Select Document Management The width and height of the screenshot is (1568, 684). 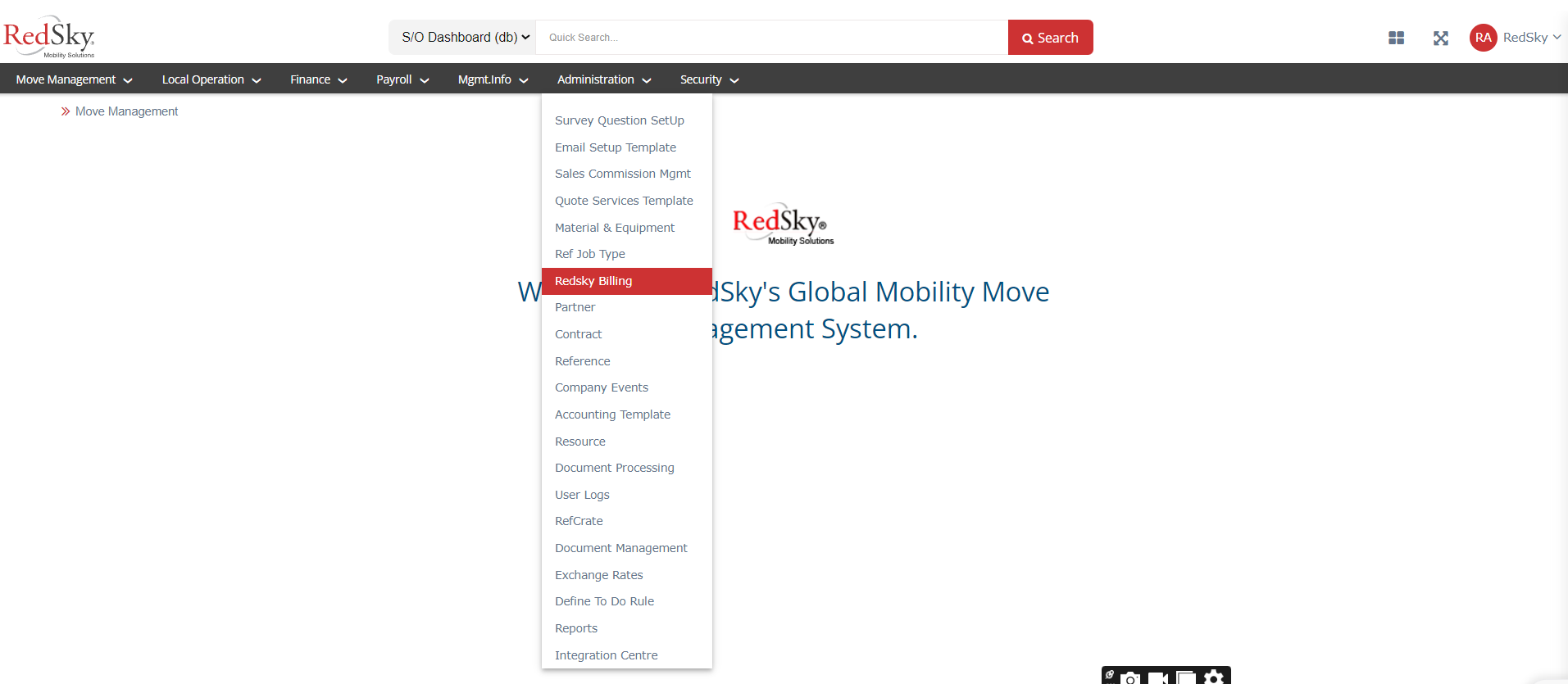click(626, 548)
